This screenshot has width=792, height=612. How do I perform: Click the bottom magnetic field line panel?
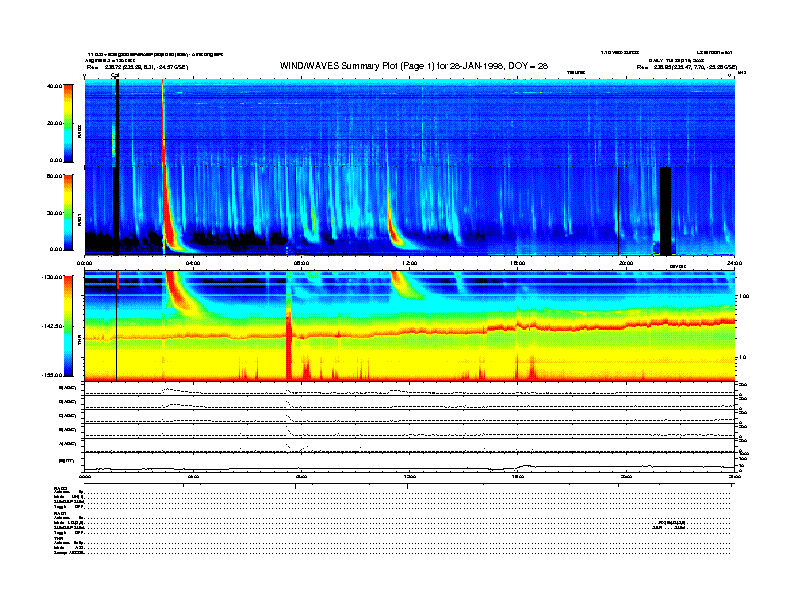pyautogui.click(x=409, y=462)
